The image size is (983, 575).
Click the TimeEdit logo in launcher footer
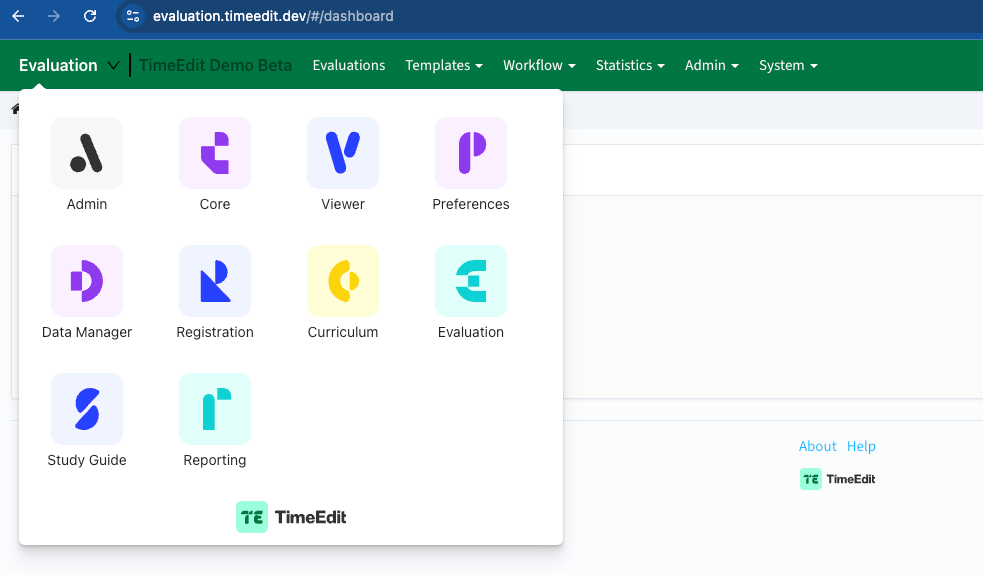click(x=291, y=517)
